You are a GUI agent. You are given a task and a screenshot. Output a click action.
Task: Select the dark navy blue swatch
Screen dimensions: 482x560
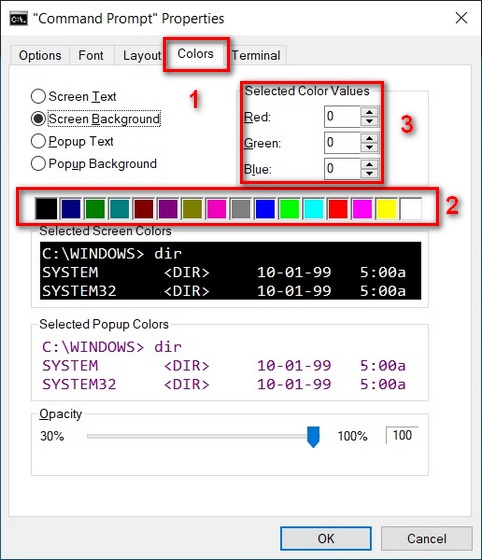click(x=71, y=209)
